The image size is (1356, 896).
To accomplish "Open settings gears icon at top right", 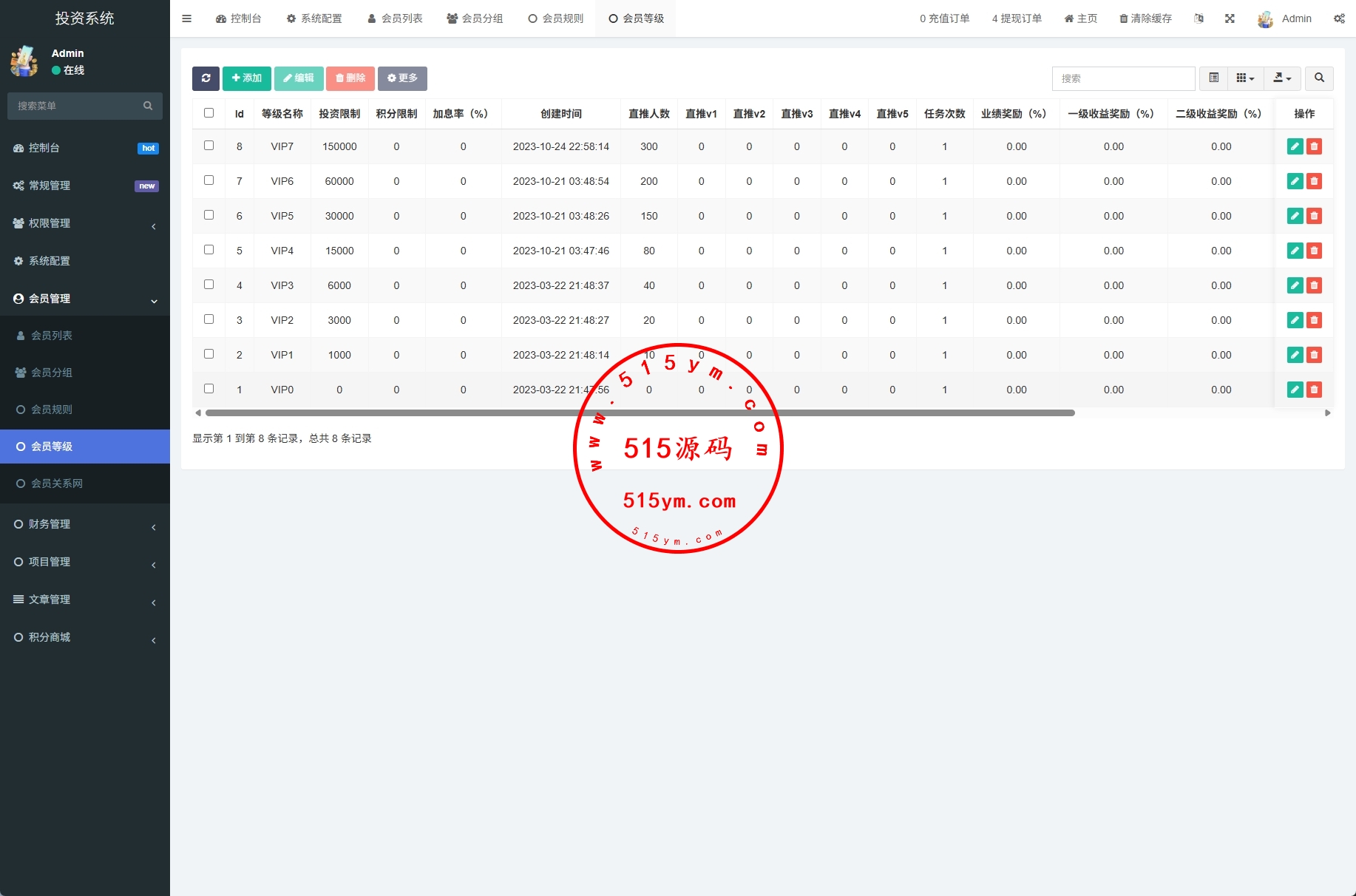I will [1339, 18].
